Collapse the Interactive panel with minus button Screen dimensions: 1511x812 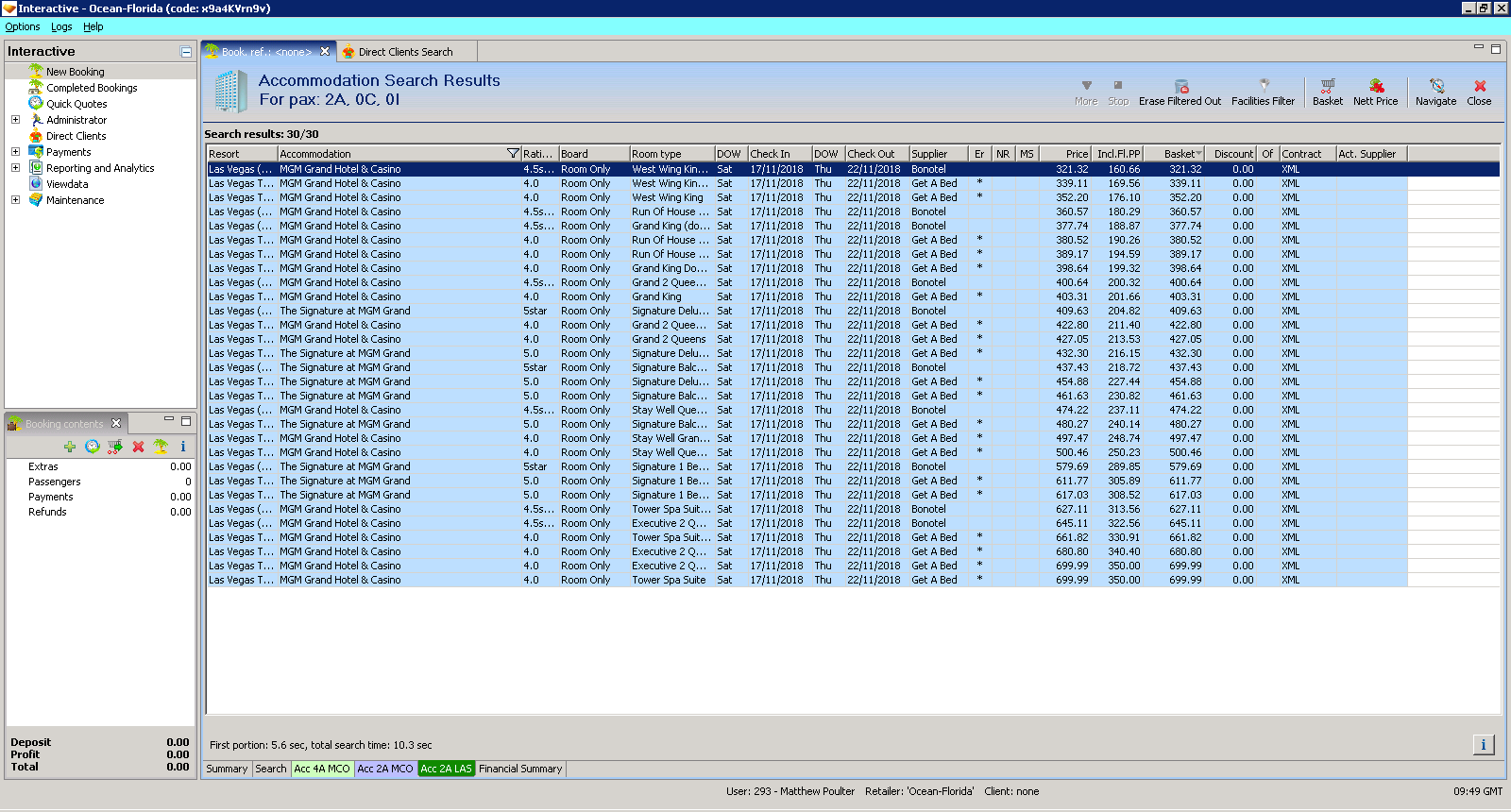point(186,52)
